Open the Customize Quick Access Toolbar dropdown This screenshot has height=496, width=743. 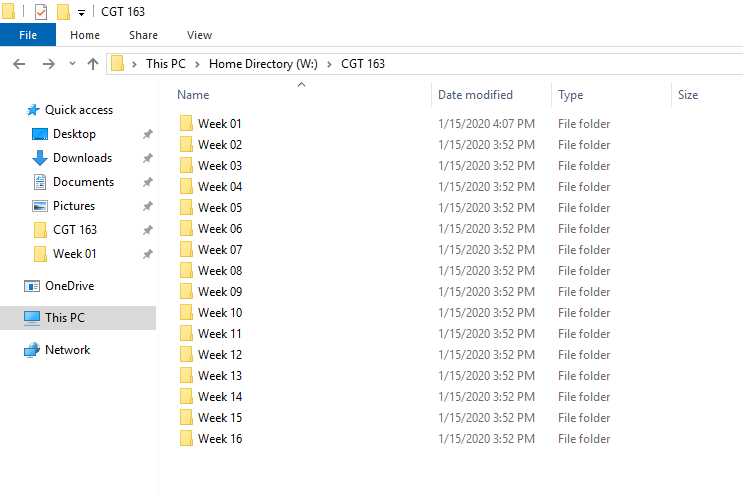[x=82, y=13]
